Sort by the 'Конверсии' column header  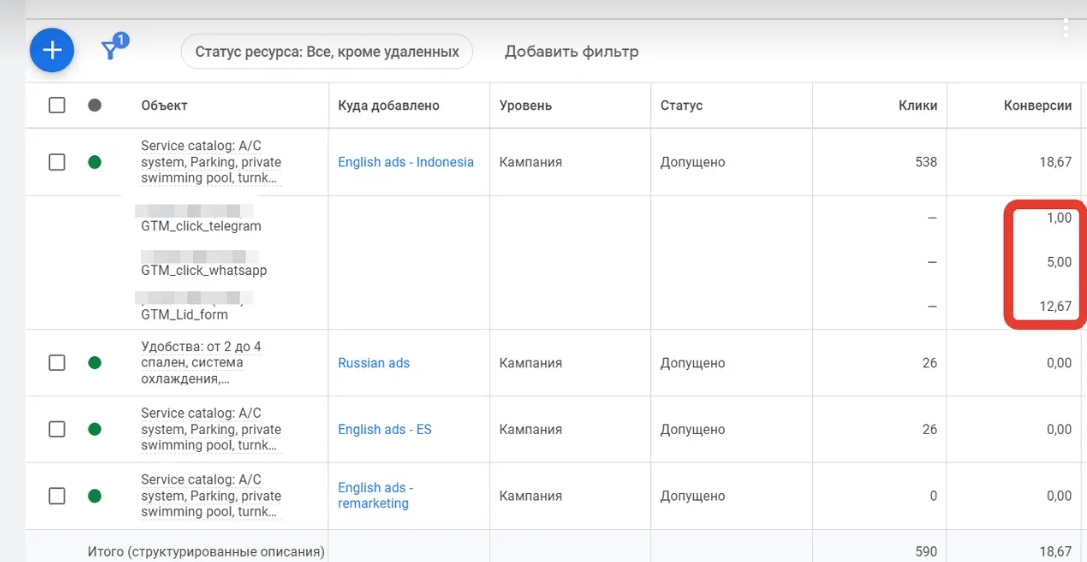tap(1037, 105)
